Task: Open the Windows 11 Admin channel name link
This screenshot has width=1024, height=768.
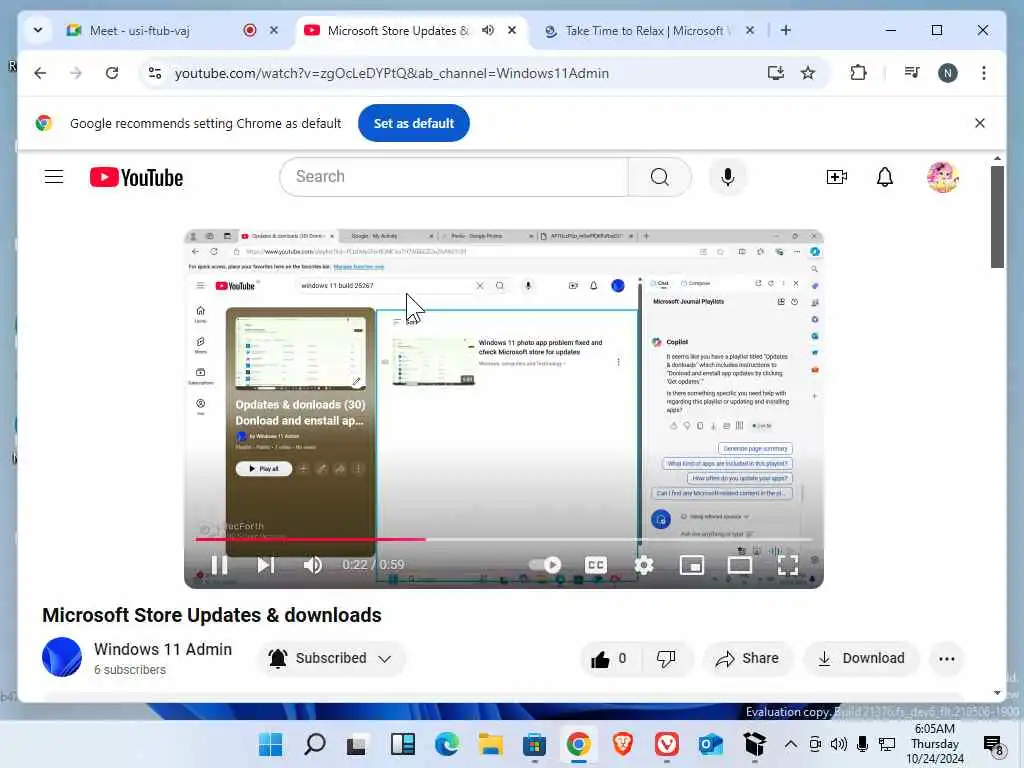Action: (163, 649)
